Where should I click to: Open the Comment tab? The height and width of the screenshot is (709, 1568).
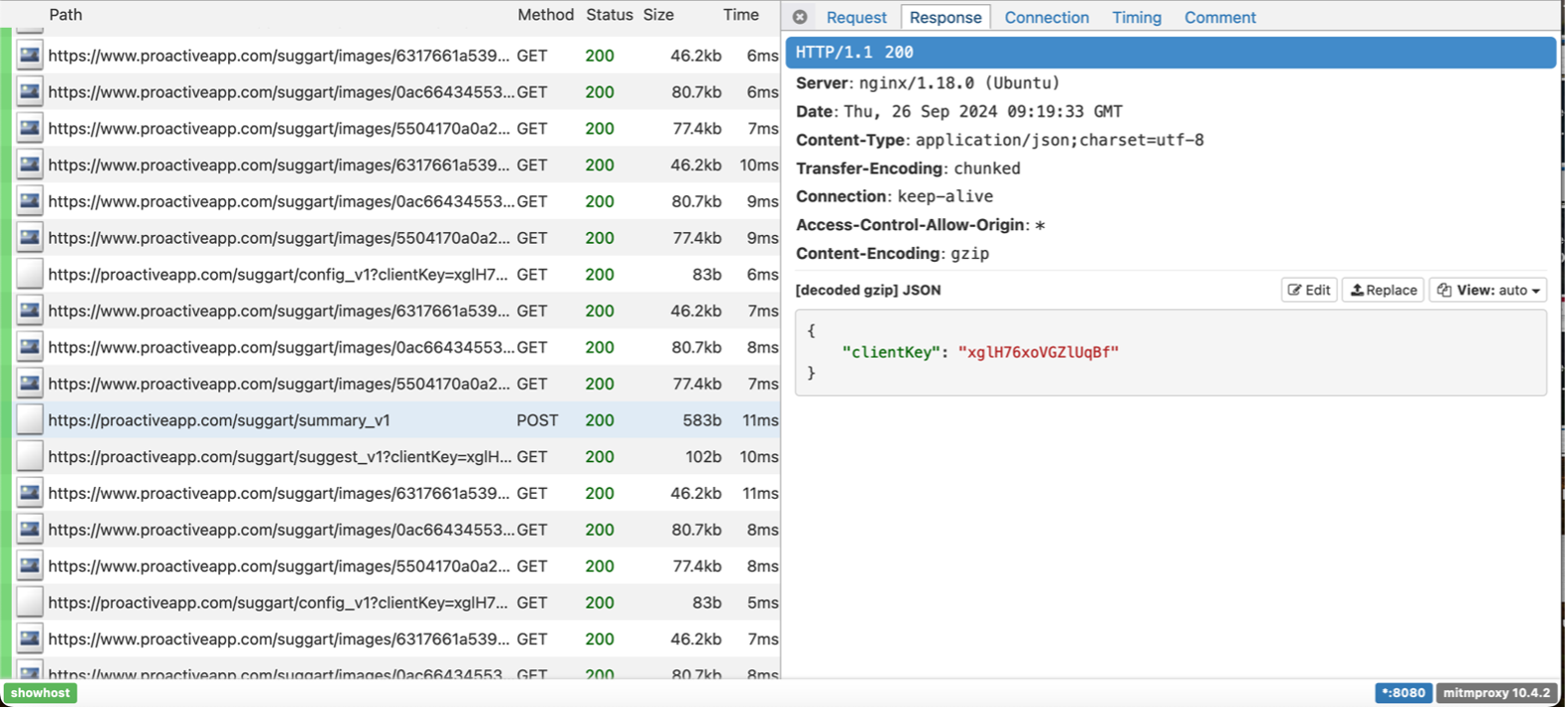tap(1219, 17)
